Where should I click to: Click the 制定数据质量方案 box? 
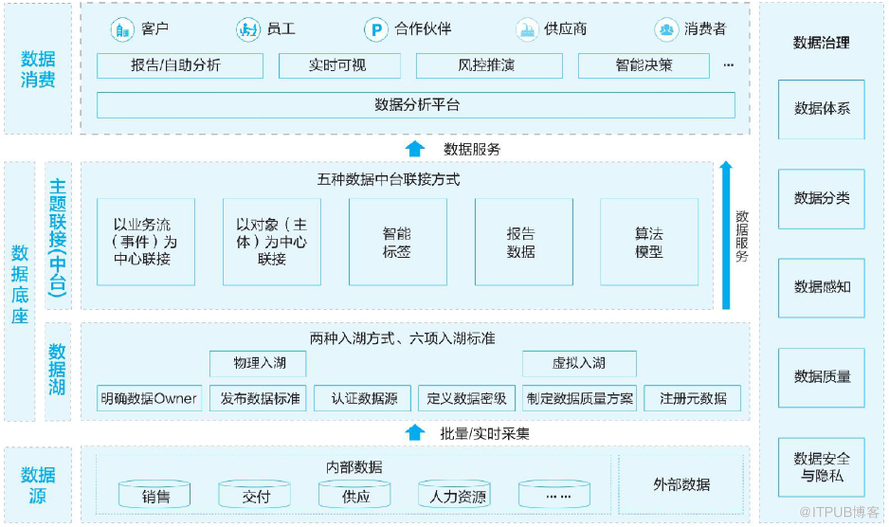pos(579,398)
